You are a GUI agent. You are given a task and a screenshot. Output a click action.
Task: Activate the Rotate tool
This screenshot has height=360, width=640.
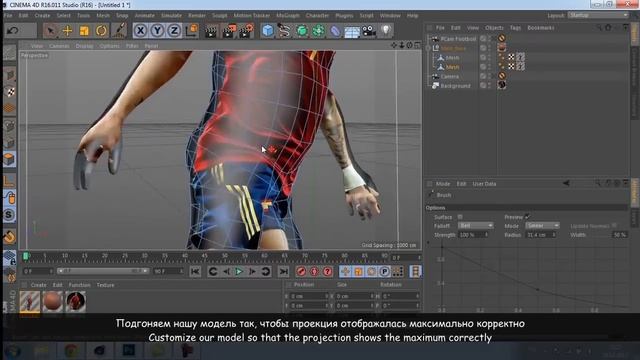tap(101, 31)
